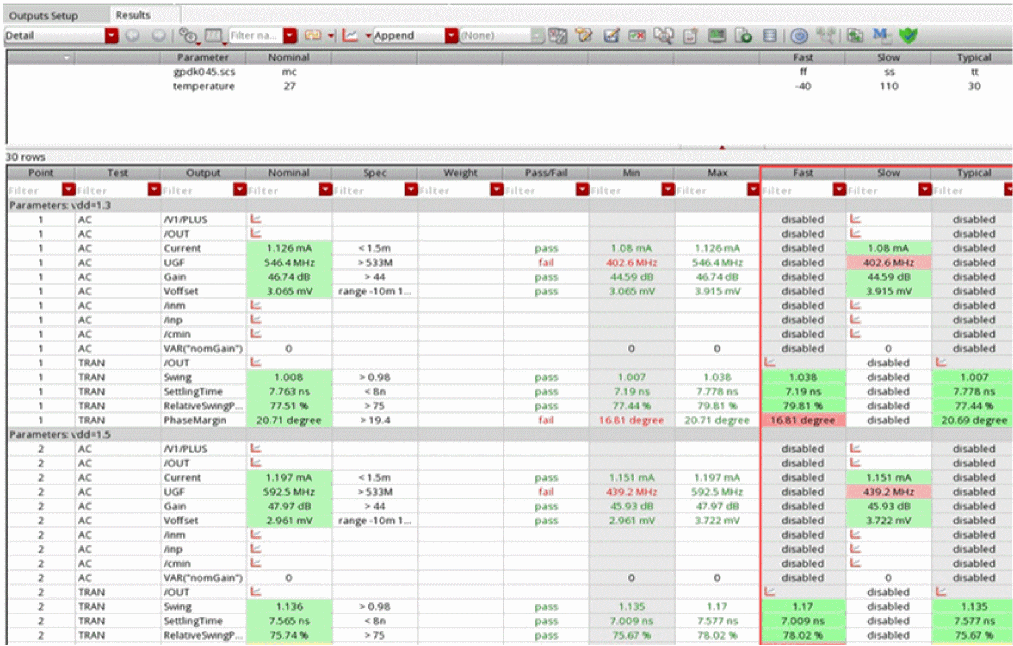Click the red X icon in toolbar
This screenshot has width=1013, height=646.
637,35
